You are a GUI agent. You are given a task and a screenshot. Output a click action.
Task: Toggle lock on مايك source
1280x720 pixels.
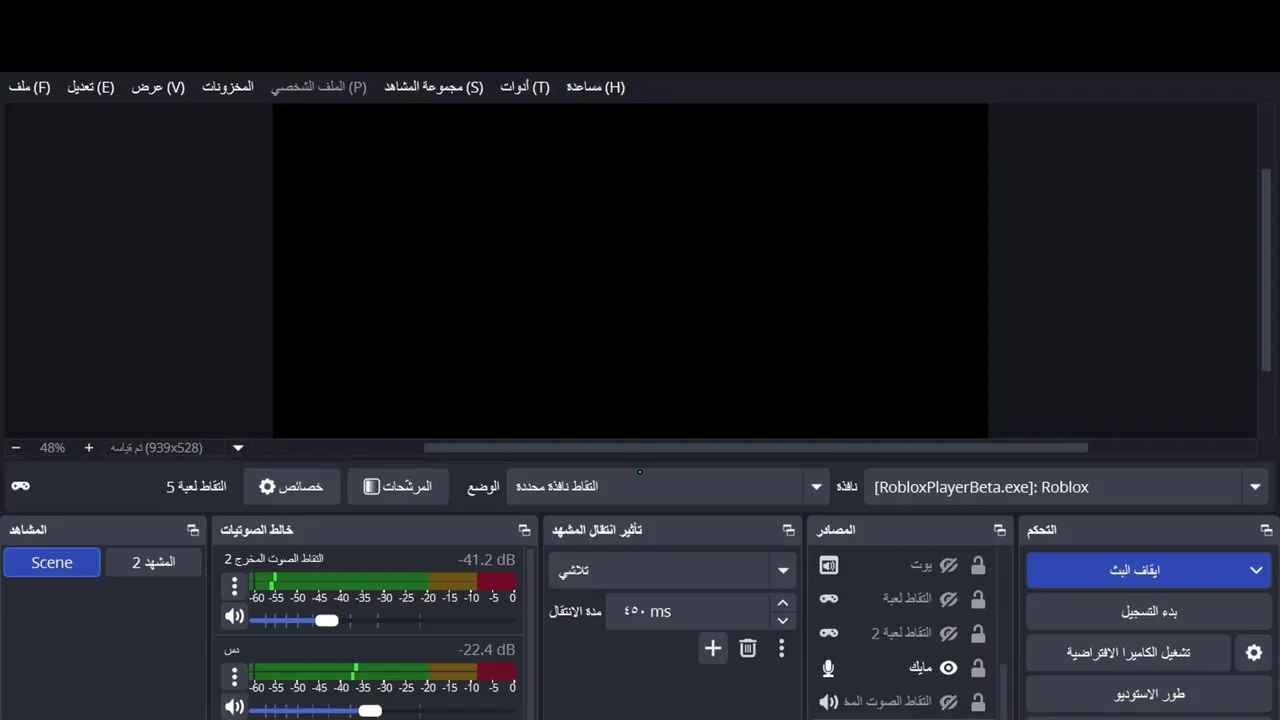click(978, 668)
